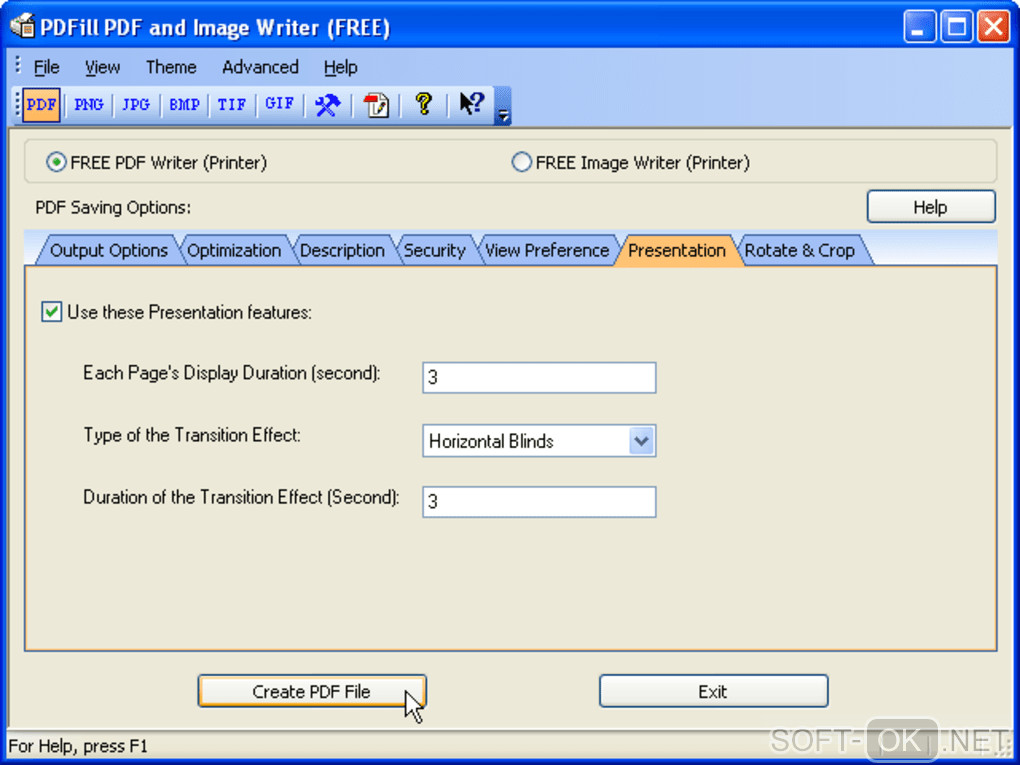Click the Exit button
Viewport: 1020px width, 765px height.
coord(713,691)
